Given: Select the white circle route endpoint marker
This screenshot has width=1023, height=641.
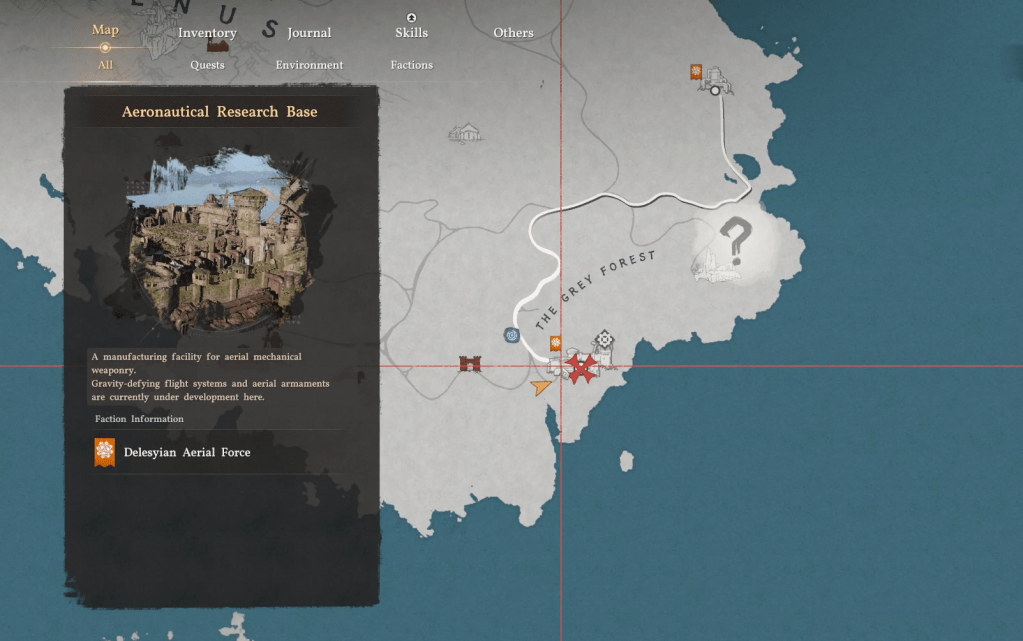Looking at the screenshot, I should click(715, 89).
